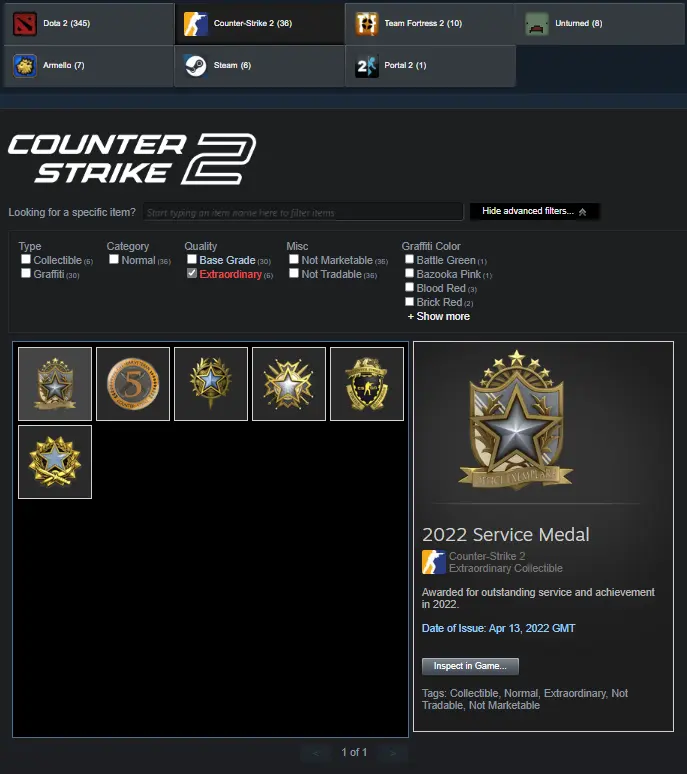Go to next inventory page arrow
Image resolution: width=687 pixels, height=774 pixels.
point(393,753)
